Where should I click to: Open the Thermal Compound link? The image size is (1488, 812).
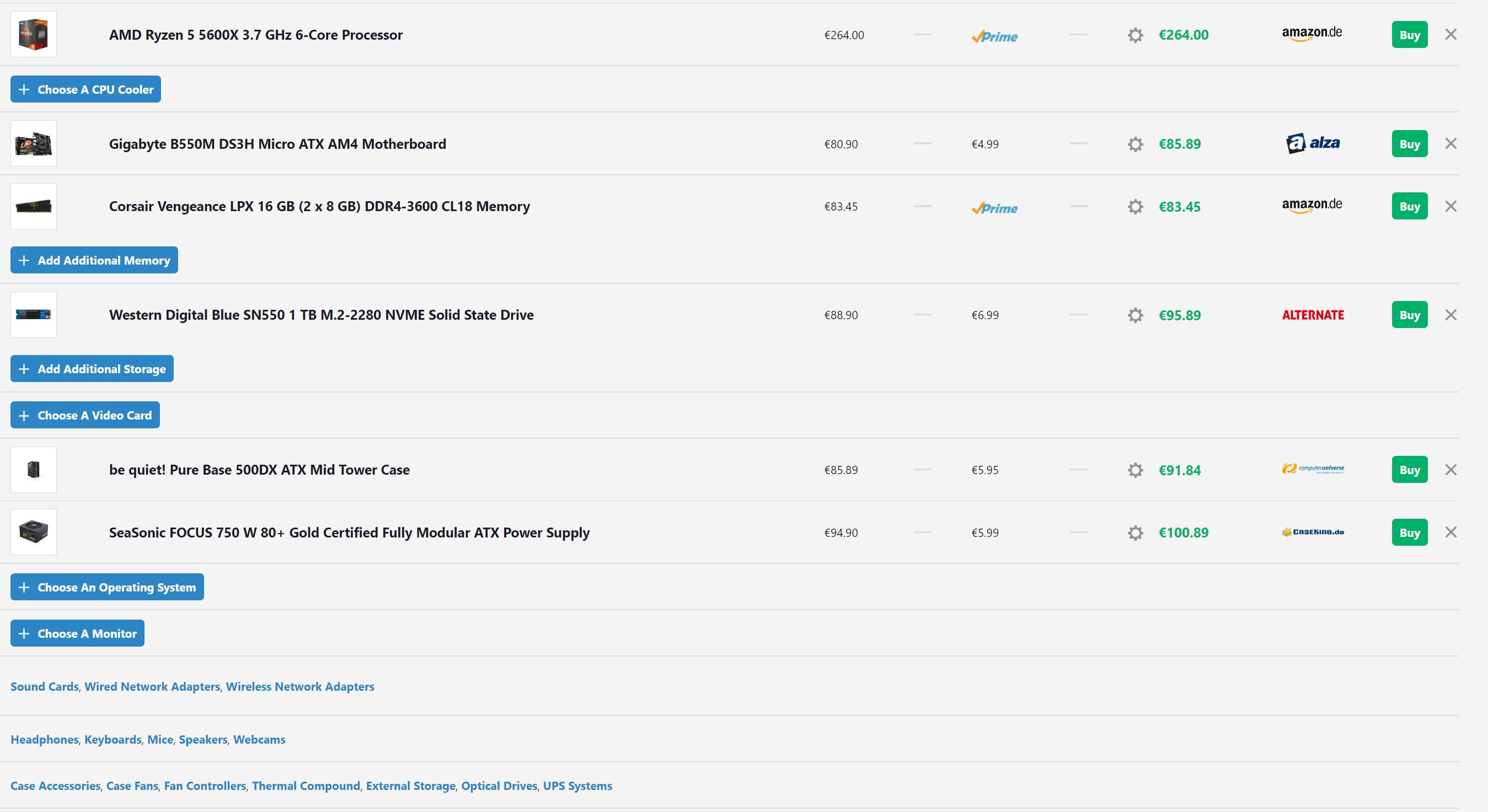(x=306, y=786)
